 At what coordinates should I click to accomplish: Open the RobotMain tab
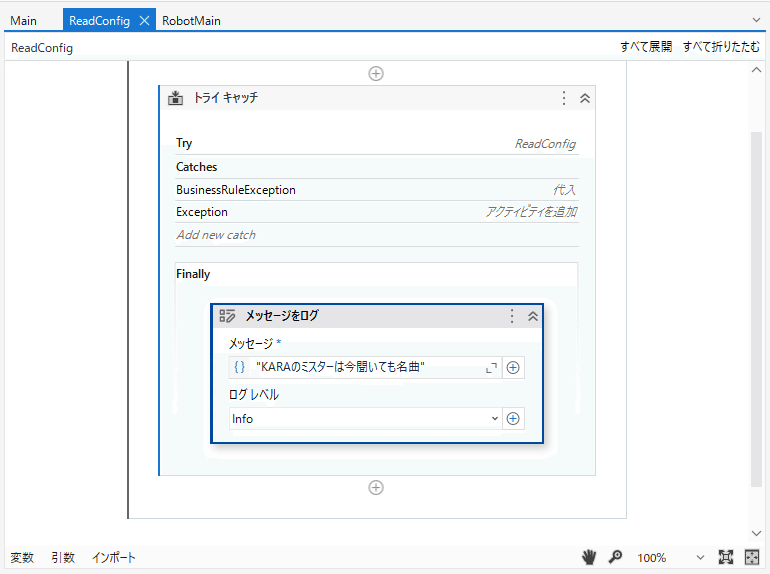click(x=191, y=21)
